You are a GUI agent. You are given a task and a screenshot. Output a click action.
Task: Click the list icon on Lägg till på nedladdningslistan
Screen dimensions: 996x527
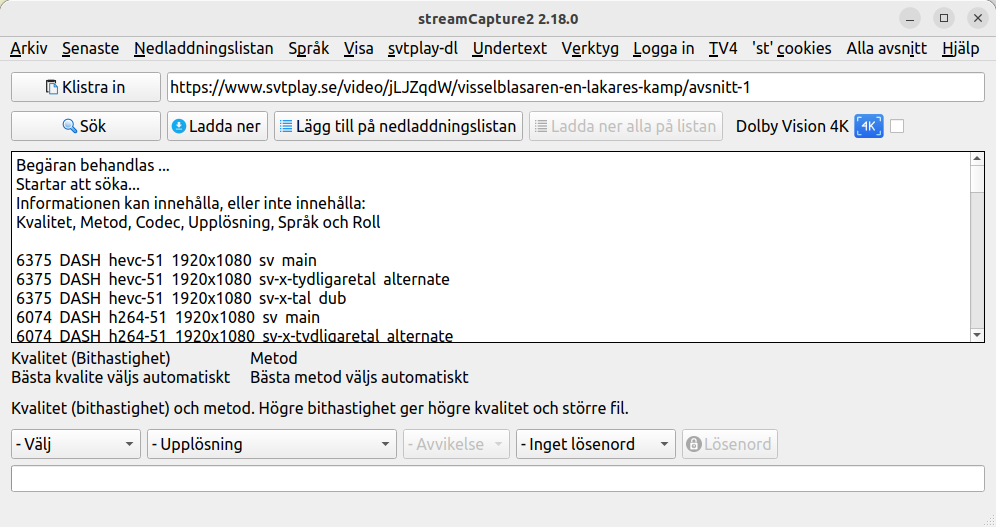(x=286, y=126)
